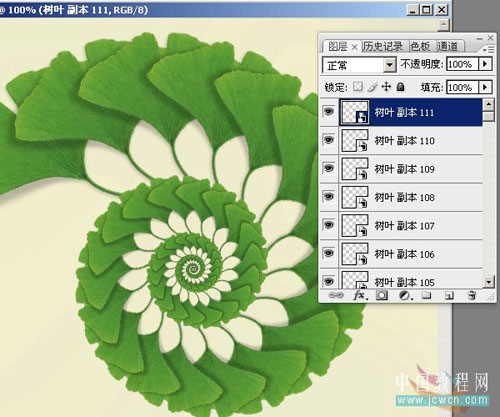The height and width of the screenshot is (417, 500).
Task: Toggle lock transparent pixels
Action: tap(358, 87)
